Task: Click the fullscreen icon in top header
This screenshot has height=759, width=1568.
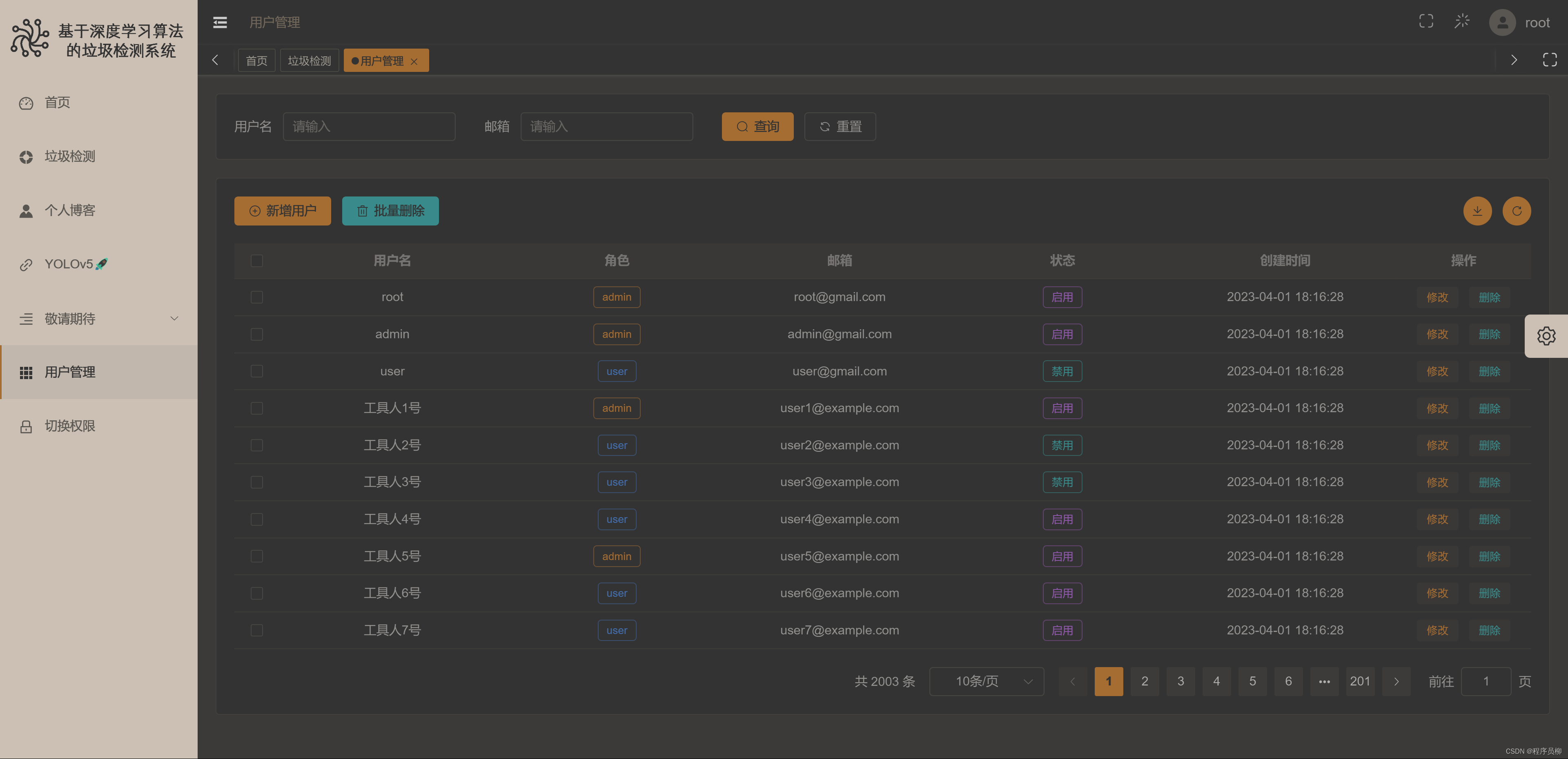Action: click(x=1425, y=22)
